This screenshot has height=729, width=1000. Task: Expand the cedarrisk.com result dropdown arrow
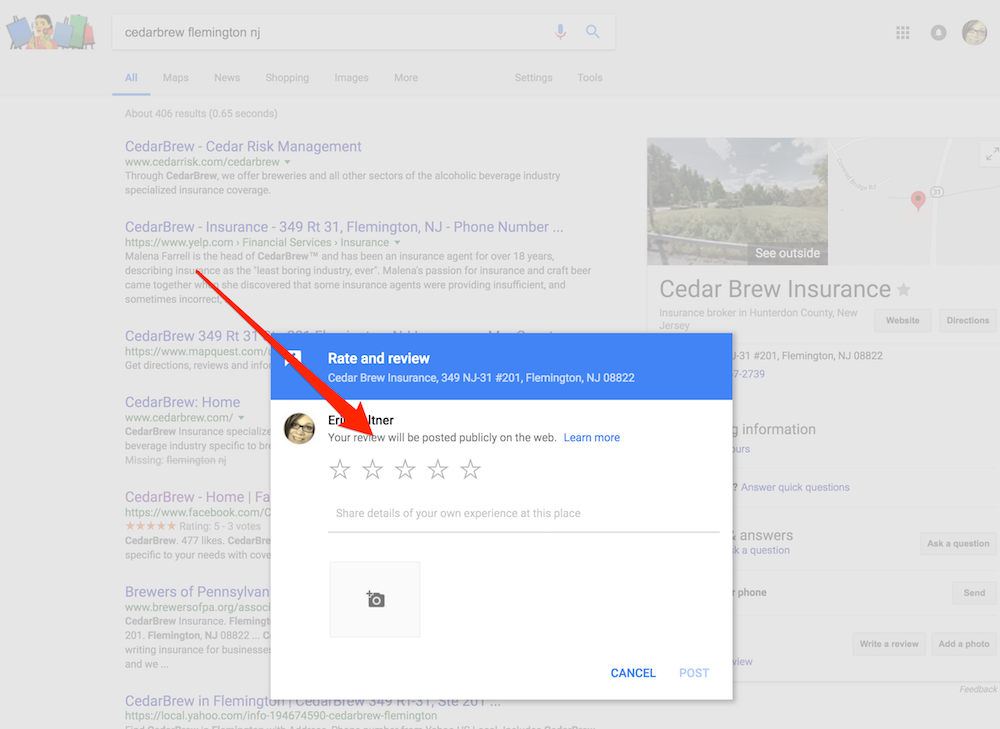[x=288, y=162]
